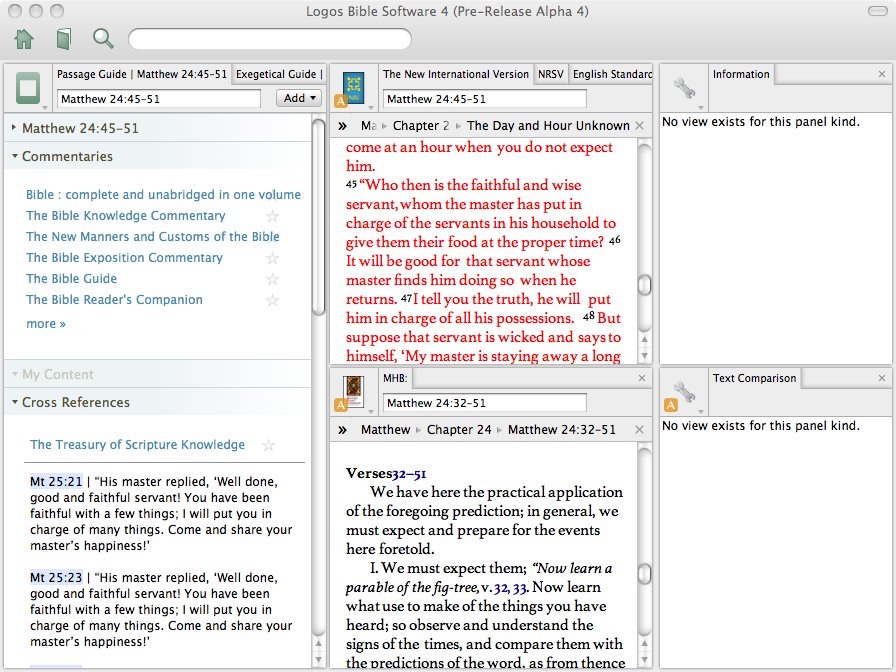Open The Bible Guide link
The height and width of the screenshot is (672, 896).
click(x=71, y=279)
